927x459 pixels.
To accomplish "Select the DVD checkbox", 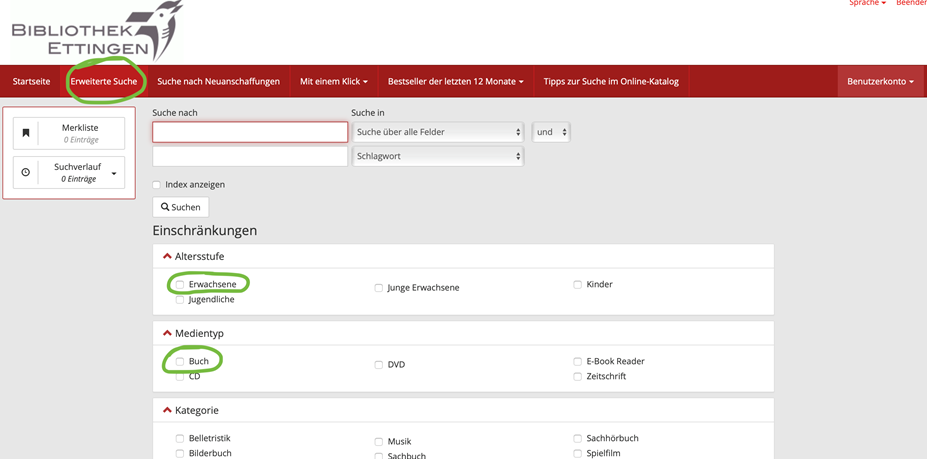I will [x=379, y=365].
